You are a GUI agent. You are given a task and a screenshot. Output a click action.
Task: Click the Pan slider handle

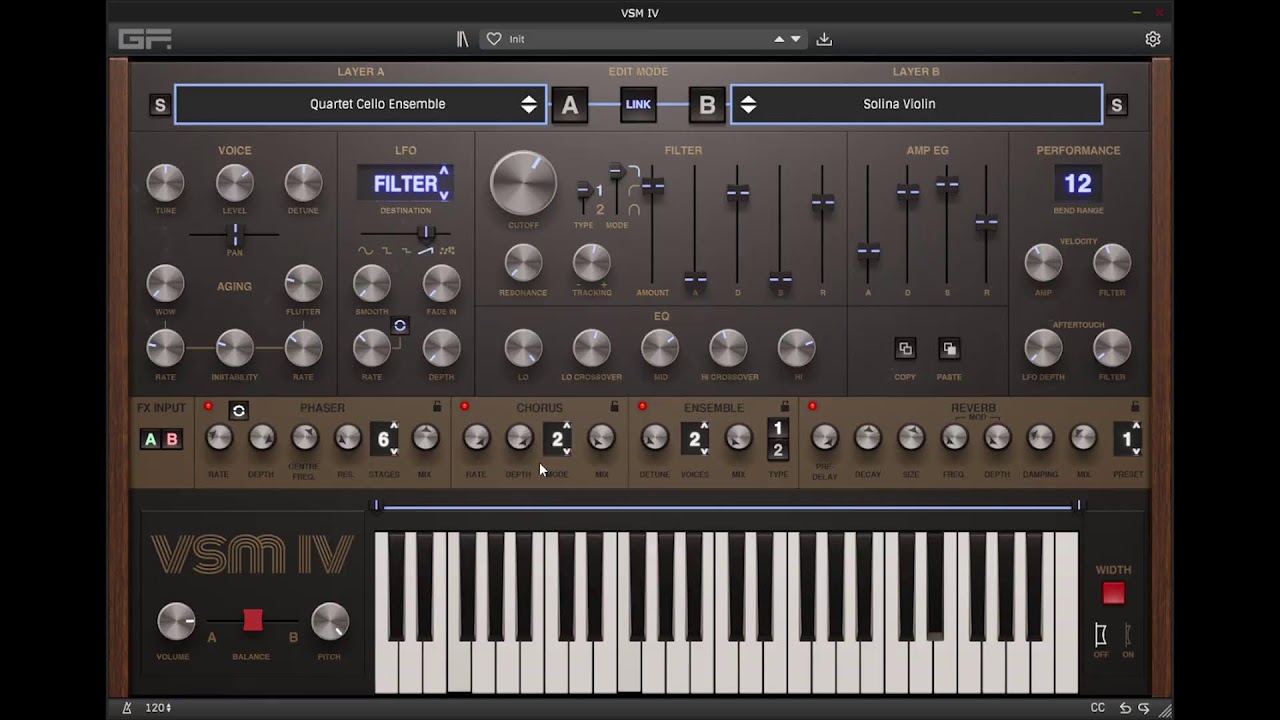pos(235,235)
